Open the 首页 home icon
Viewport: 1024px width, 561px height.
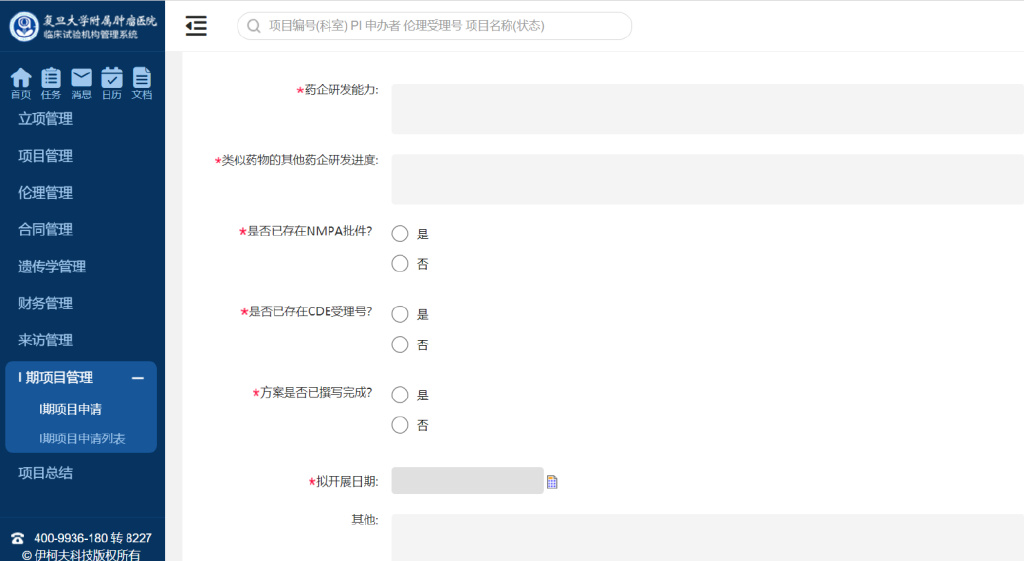[21, 80]
